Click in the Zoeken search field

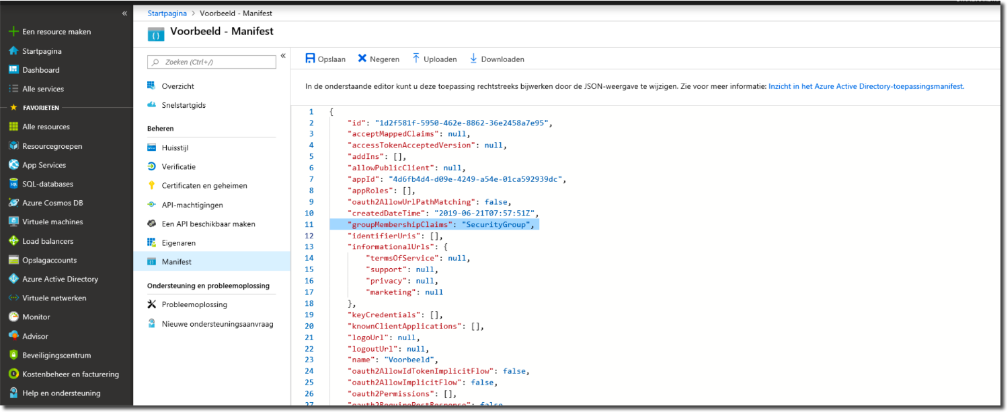(212, 59)
